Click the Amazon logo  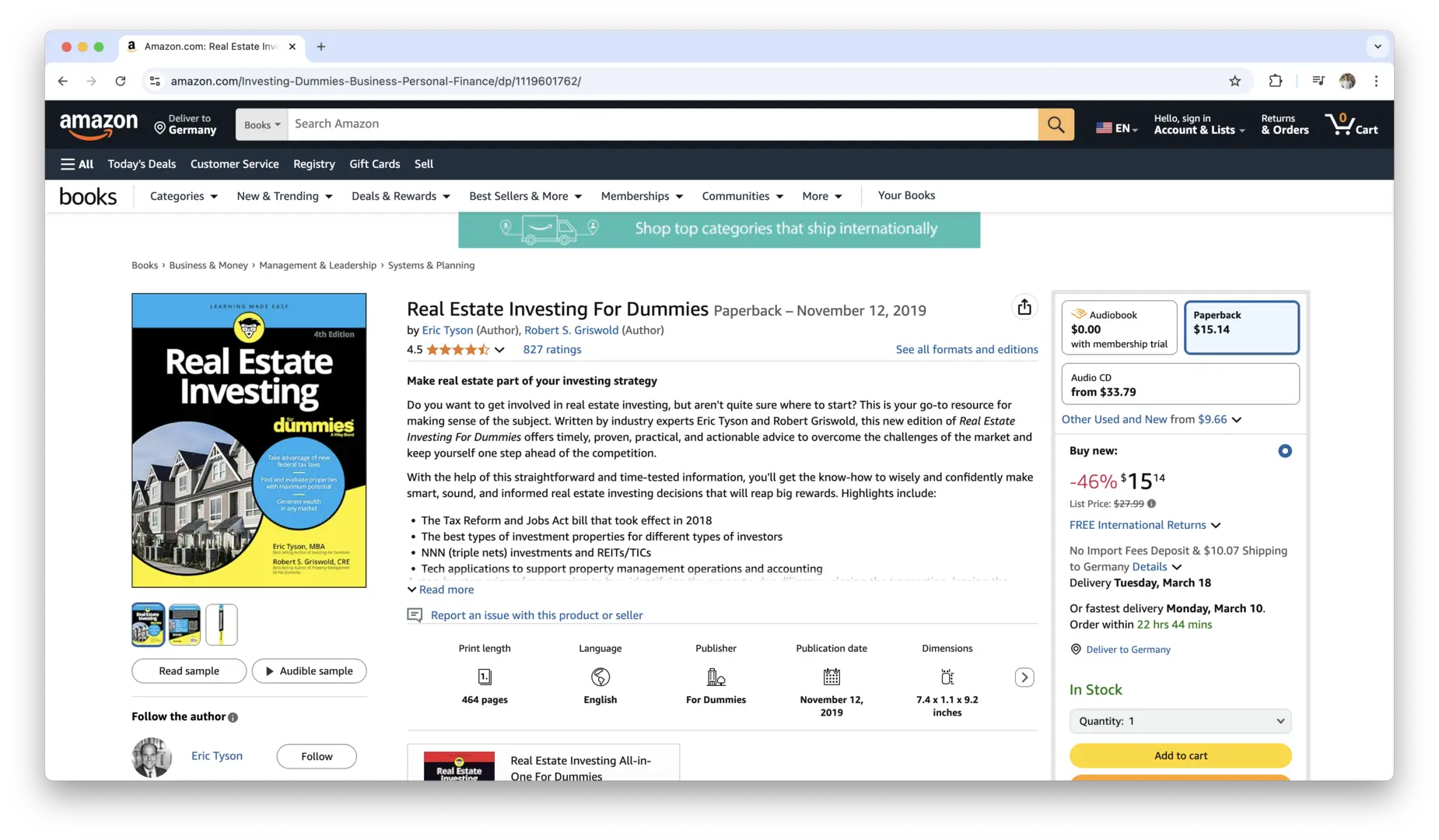click(99, 125)
